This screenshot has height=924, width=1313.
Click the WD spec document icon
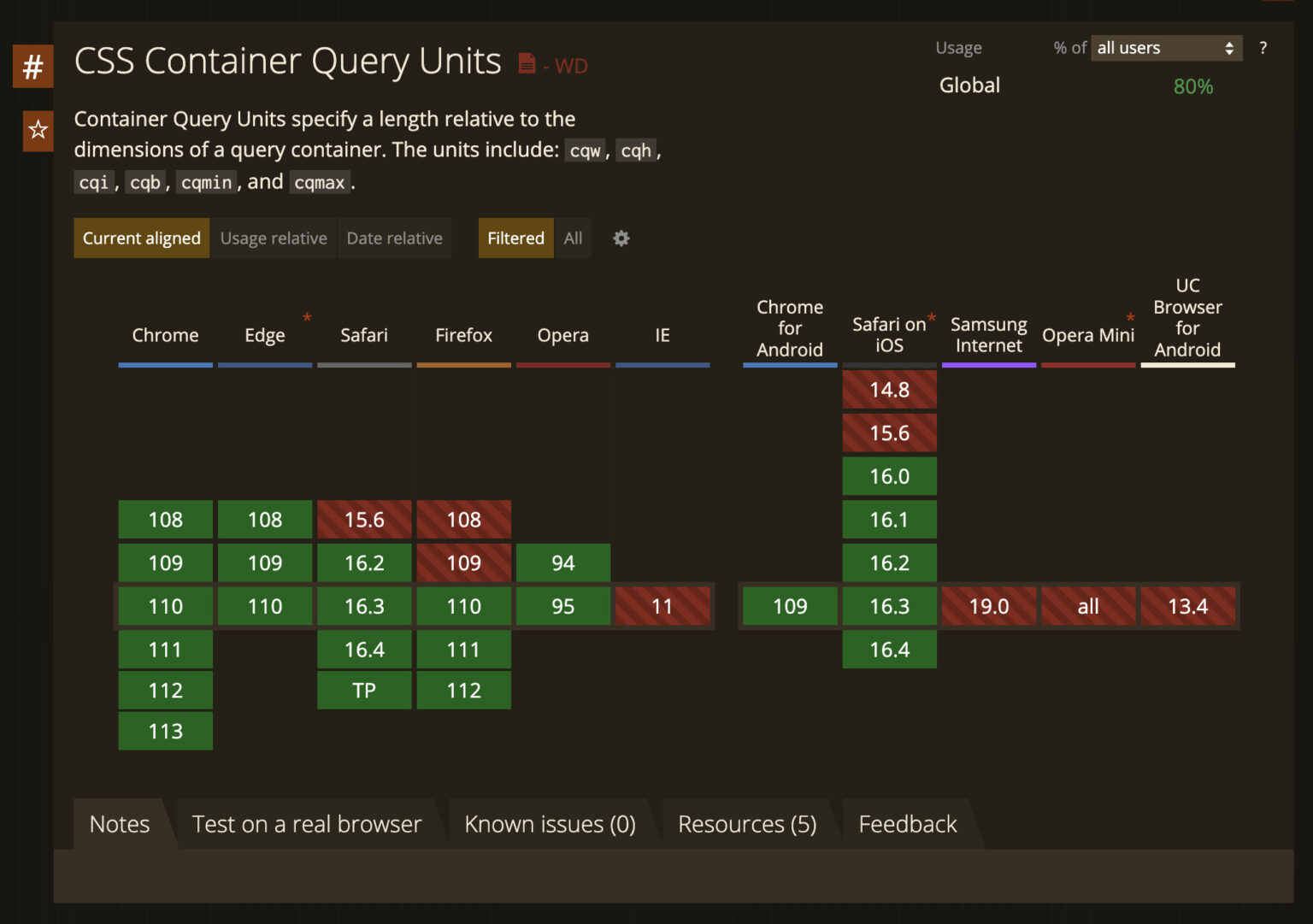(527, 63)
